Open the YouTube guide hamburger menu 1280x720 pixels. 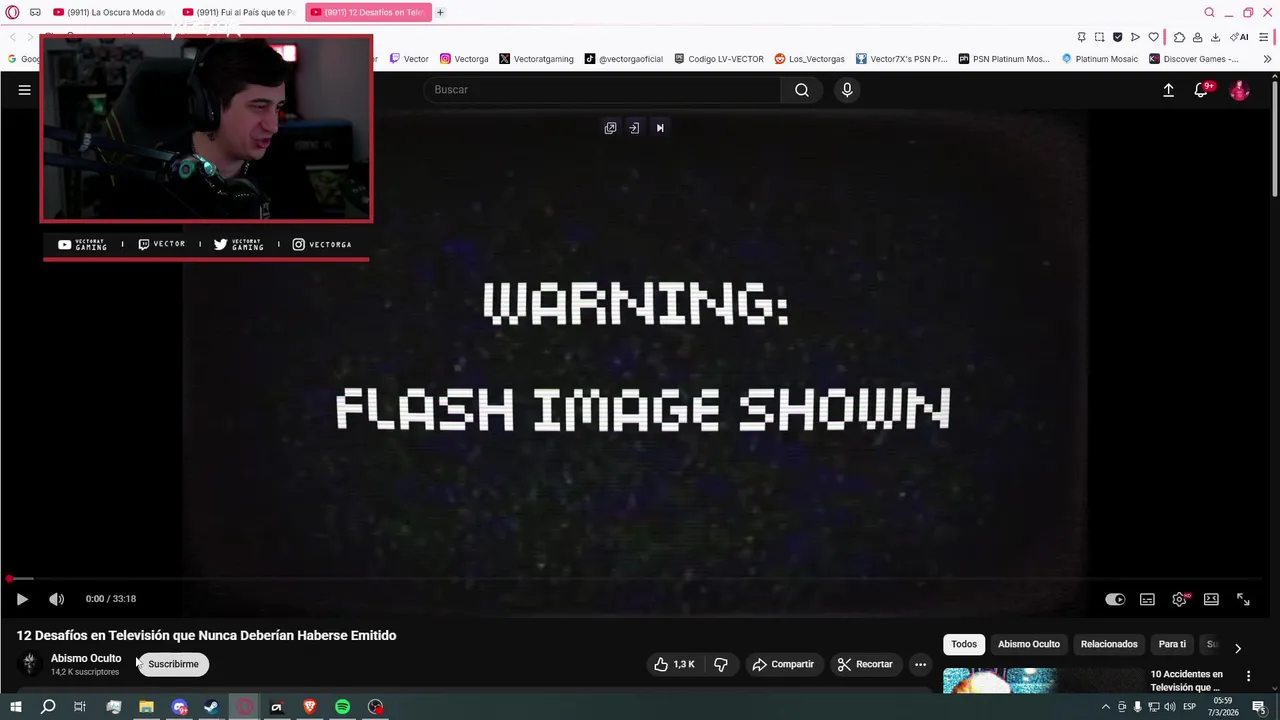(25, 90)
